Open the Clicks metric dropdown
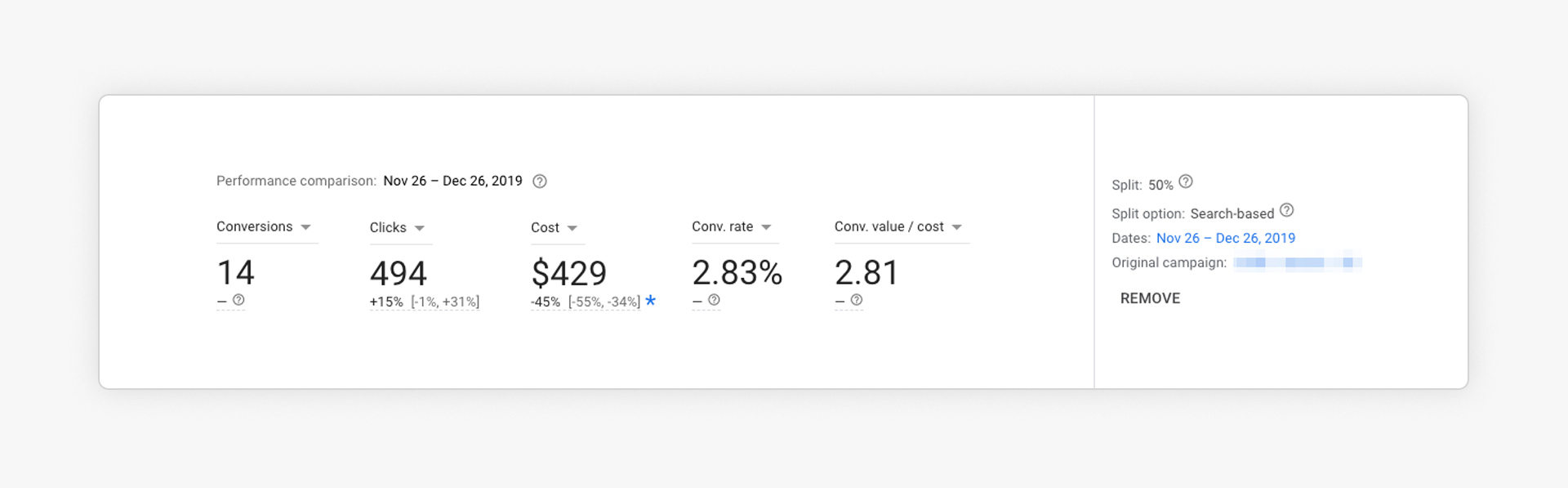The height and width of the screenshot is (488, 1568). (x=419, y=228)
